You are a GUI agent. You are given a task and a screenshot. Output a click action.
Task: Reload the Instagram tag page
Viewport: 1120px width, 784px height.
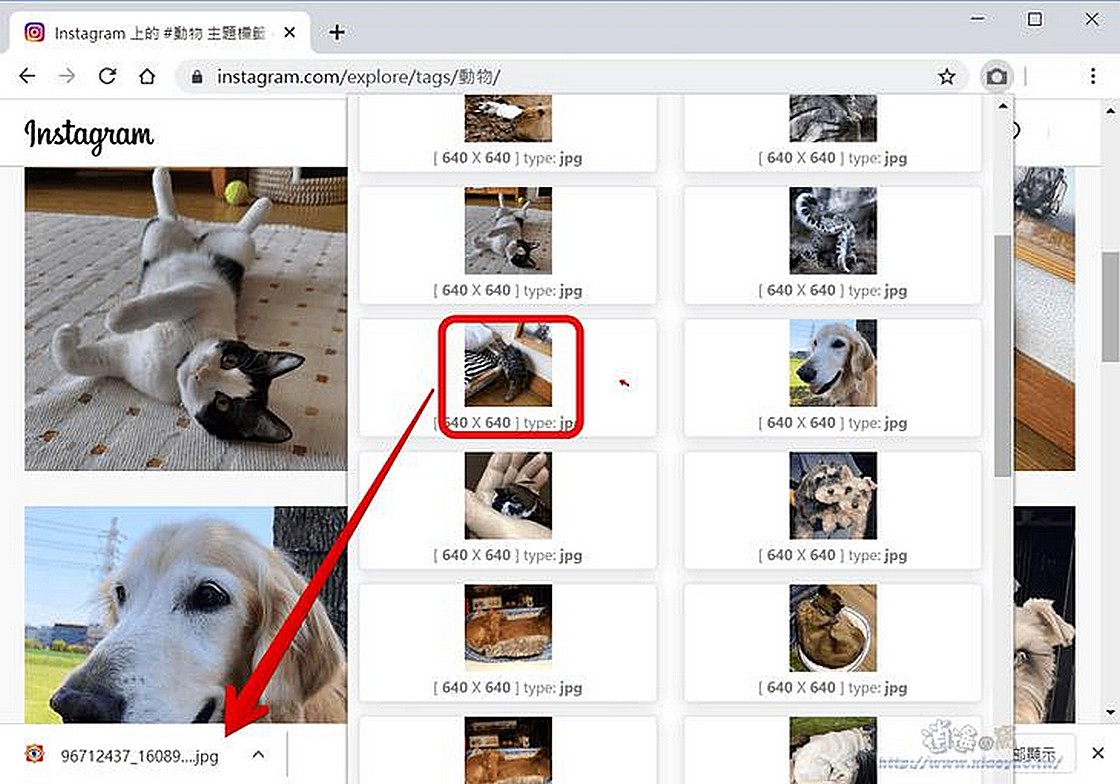click(x=107, y=76)
